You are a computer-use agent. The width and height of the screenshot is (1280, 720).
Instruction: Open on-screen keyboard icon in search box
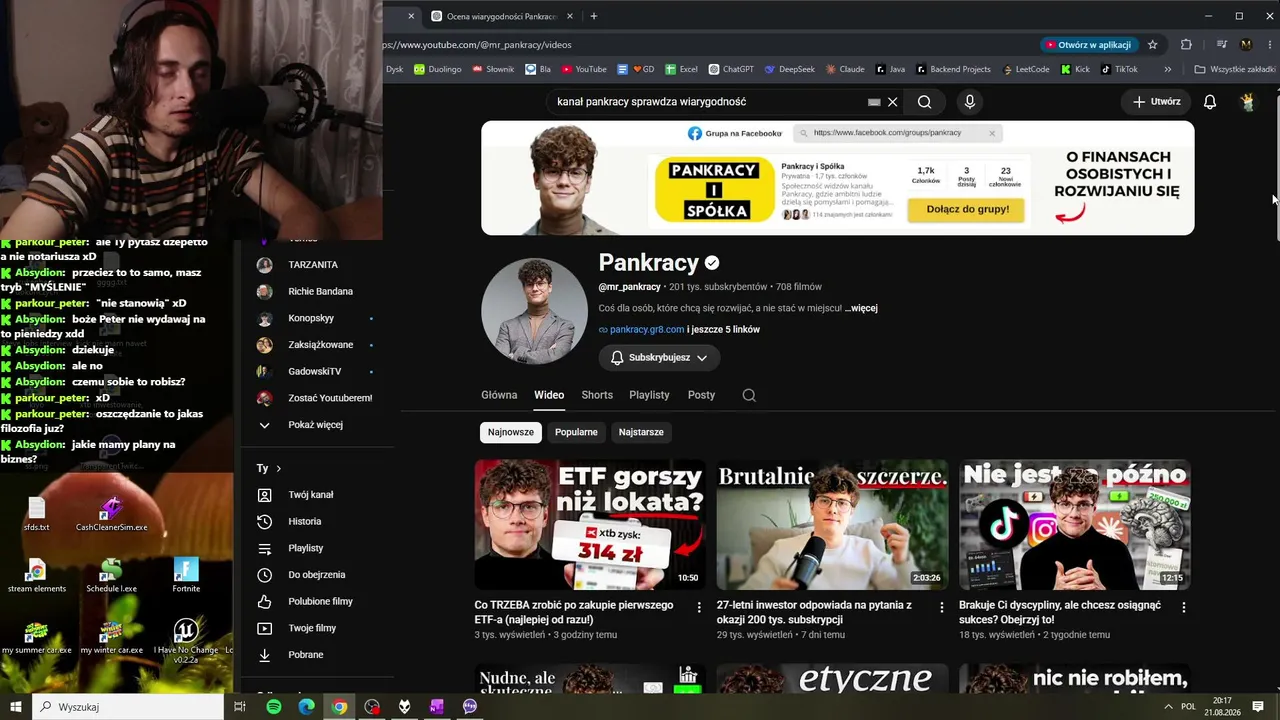coord(874,102)
